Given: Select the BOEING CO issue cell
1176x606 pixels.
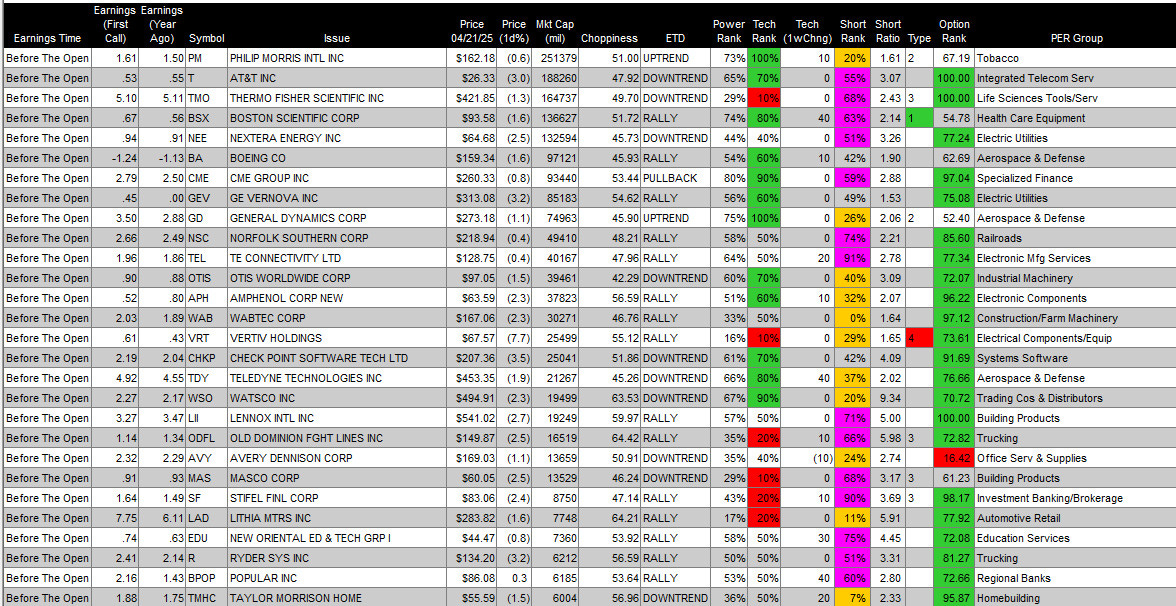Looking at the screenshot, I should (337, 158).
